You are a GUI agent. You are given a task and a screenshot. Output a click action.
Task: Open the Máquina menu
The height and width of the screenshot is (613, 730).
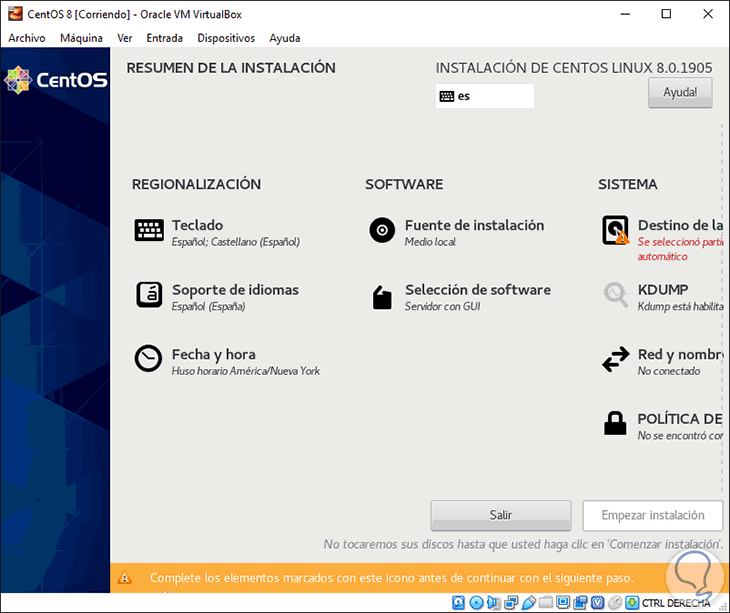click(81, 38)
